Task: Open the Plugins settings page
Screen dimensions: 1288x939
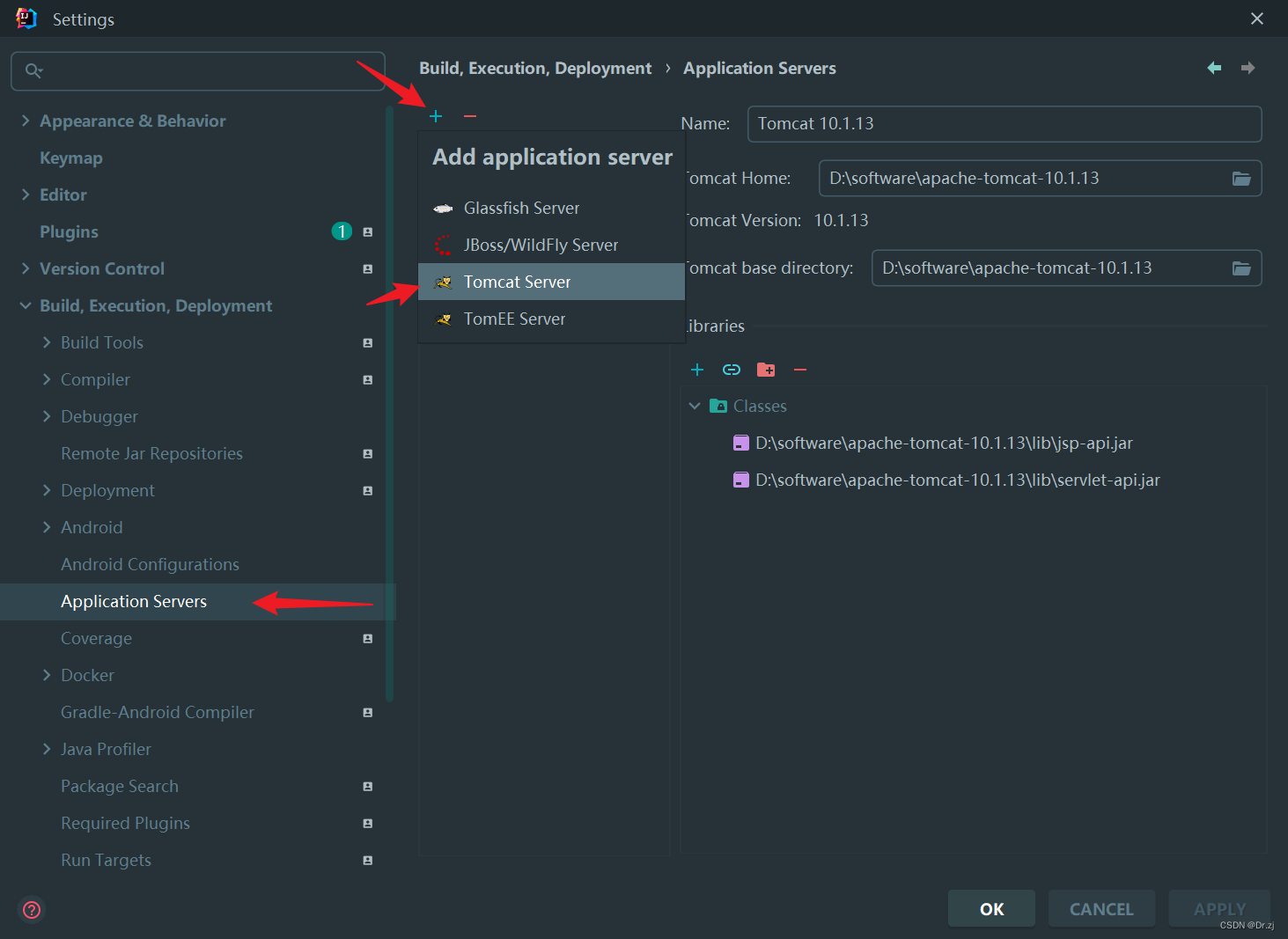Action: click(69, 231)
